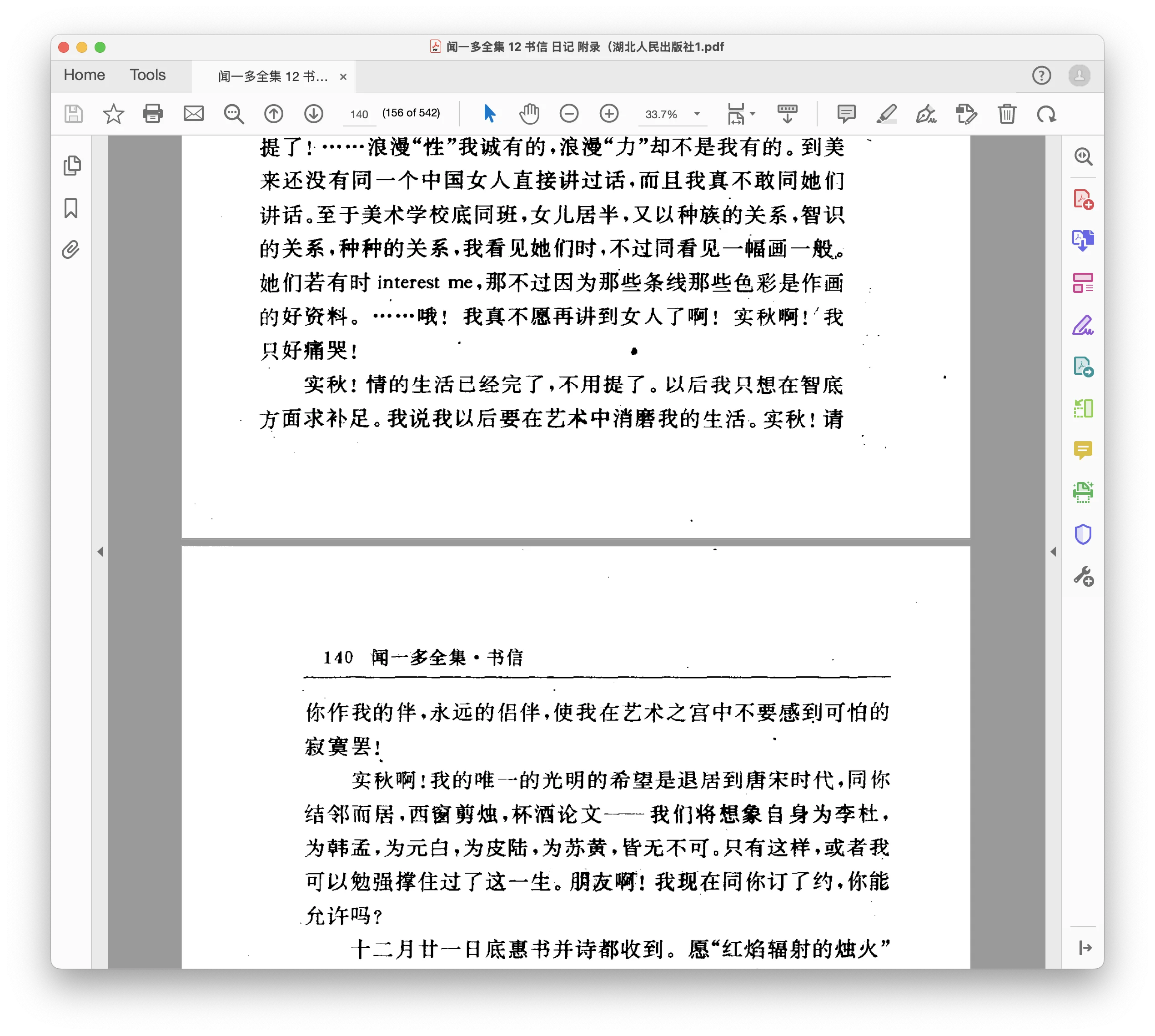Click the page number input field
Image resolution: width=1155 pixels, height=1036 pixels.
(x=359, y=114)
